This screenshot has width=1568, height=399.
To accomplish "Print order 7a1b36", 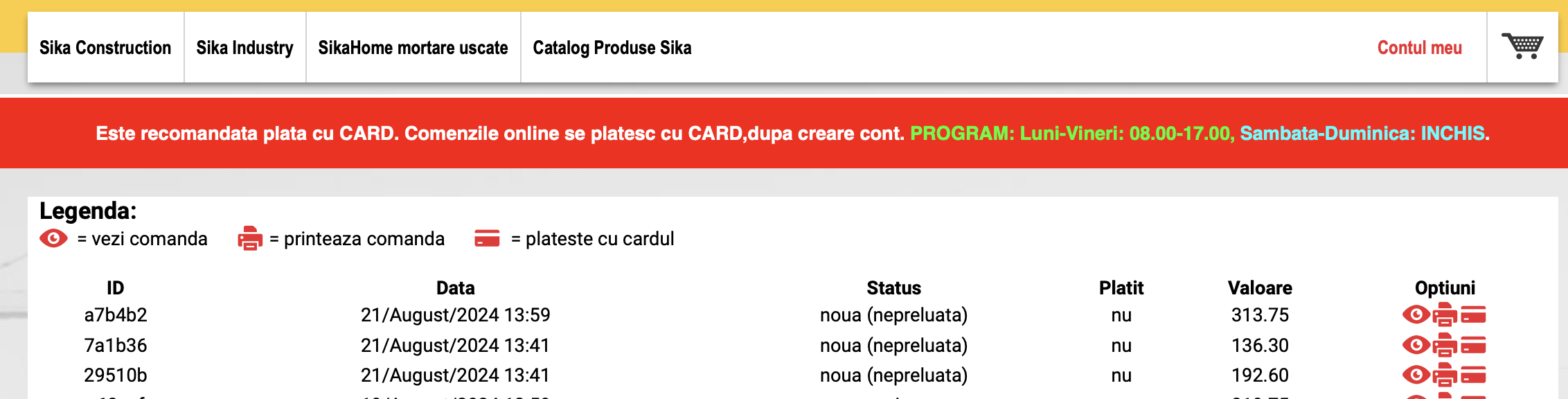I will click(x=1445, y=345).
